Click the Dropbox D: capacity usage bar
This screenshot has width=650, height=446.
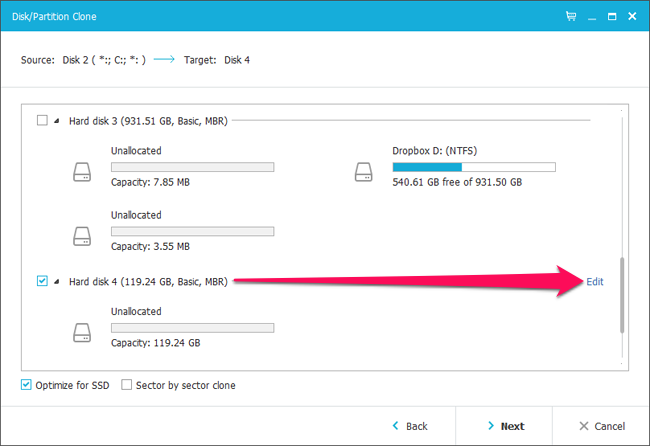tap(473, 167)
